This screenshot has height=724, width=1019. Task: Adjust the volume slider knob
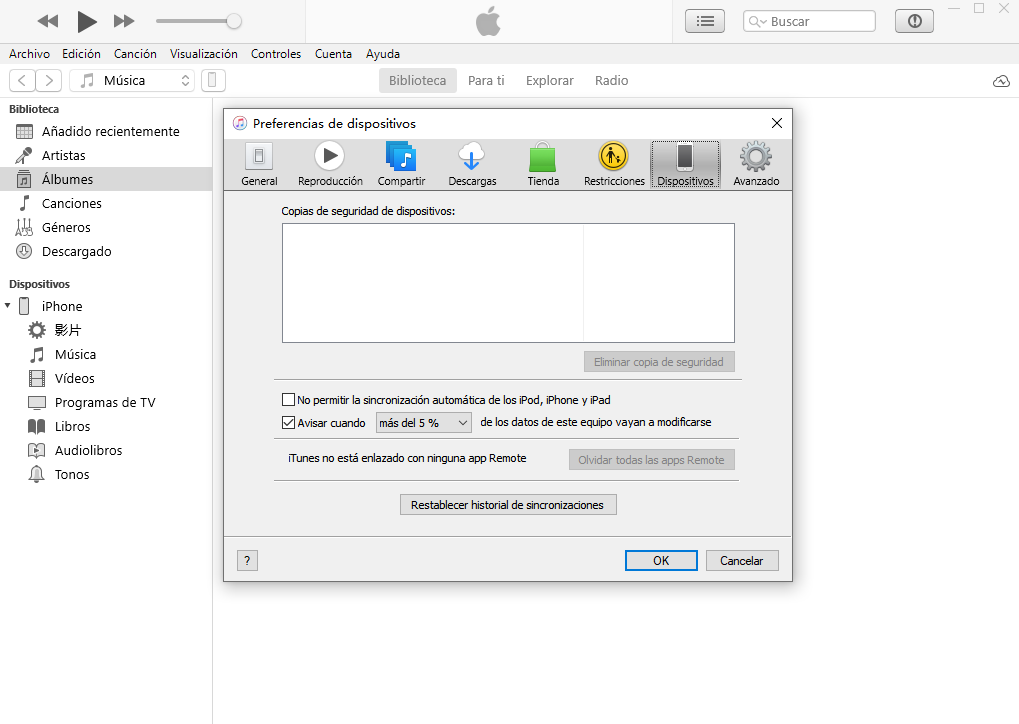234,21
